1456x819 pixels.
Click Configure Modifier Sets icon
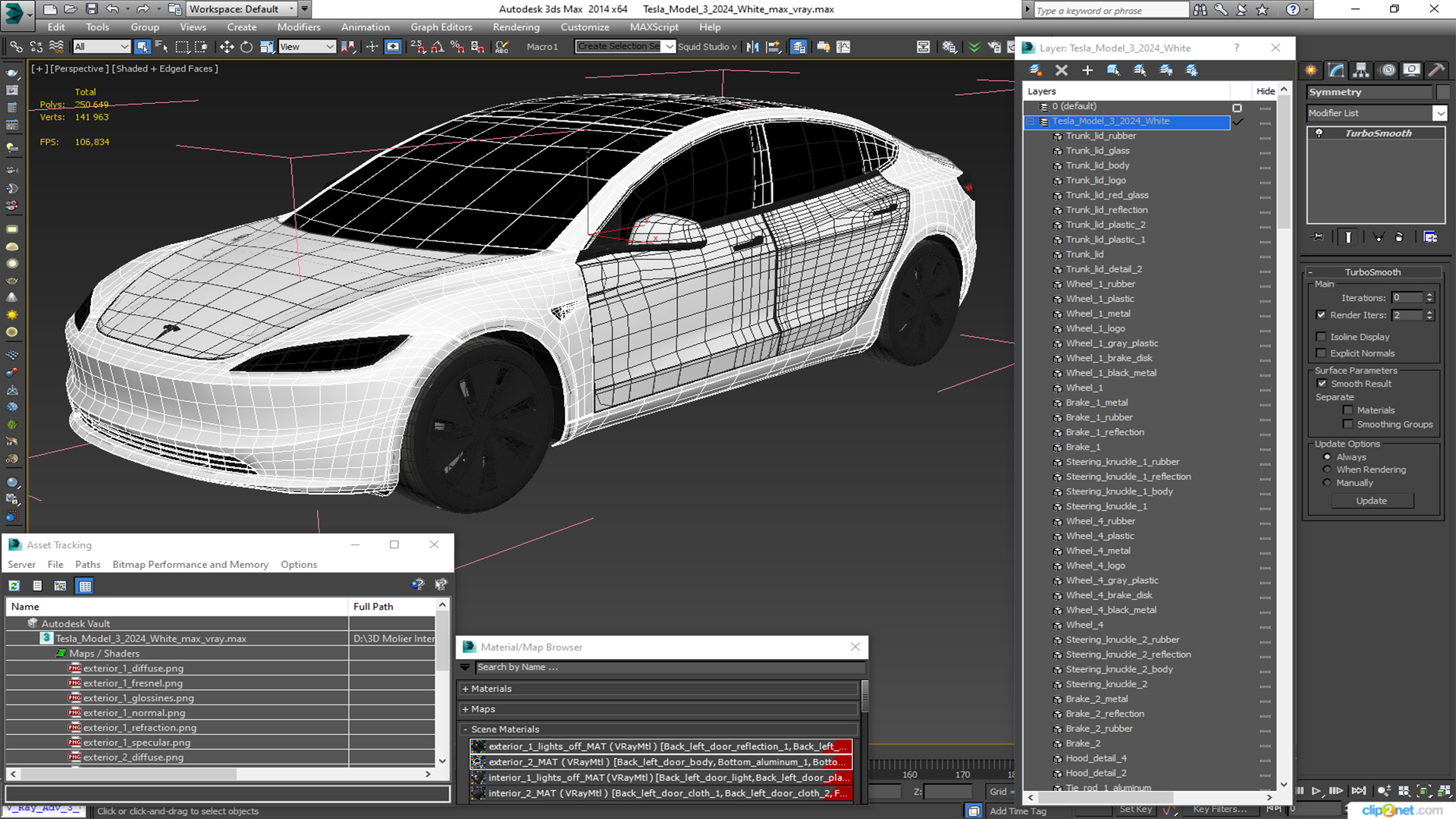click(1430, 237)
